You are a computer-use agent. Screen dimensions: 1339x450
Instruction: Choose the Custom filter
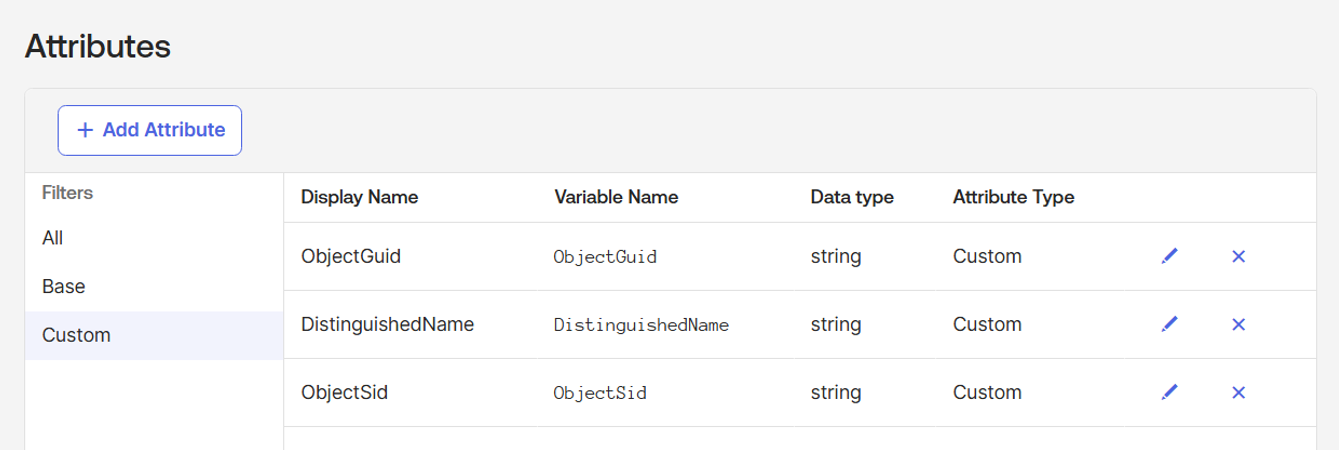click(76, 336)
